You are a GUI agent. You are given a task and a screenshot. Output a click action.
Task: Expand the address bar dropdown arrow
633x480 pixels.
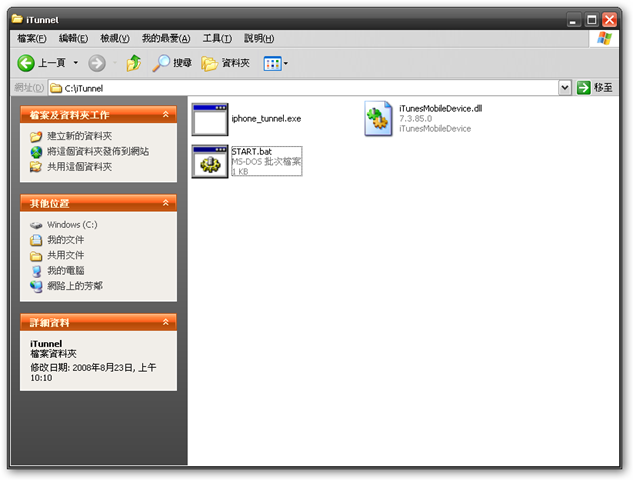565,88
